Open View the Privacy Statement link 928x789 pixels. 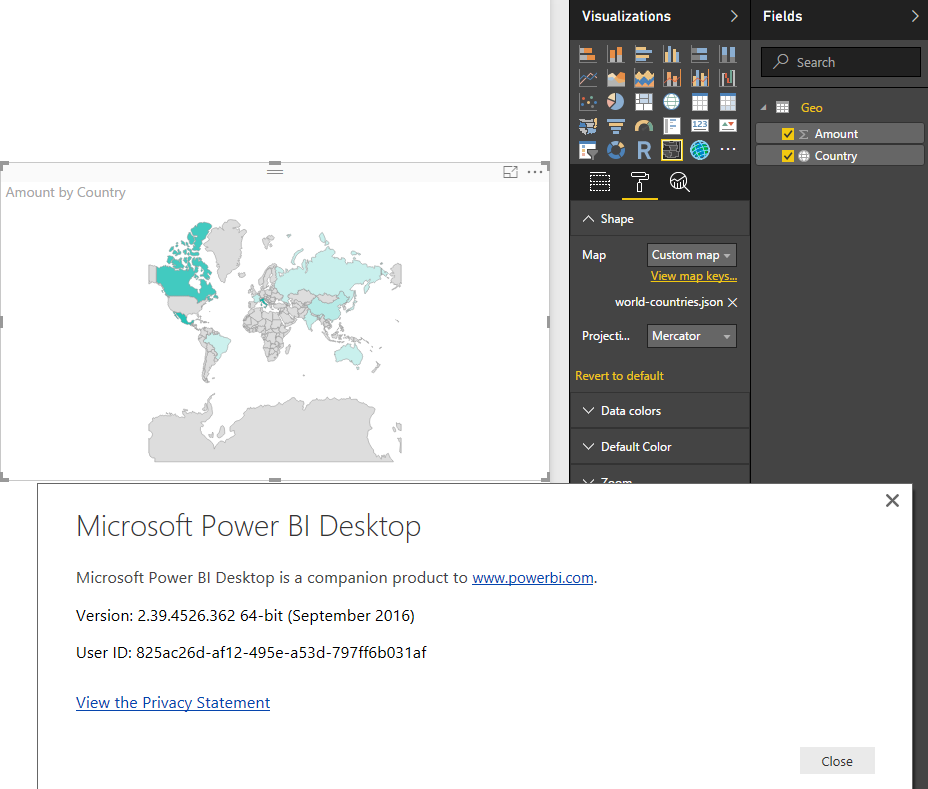click(173, 703)
